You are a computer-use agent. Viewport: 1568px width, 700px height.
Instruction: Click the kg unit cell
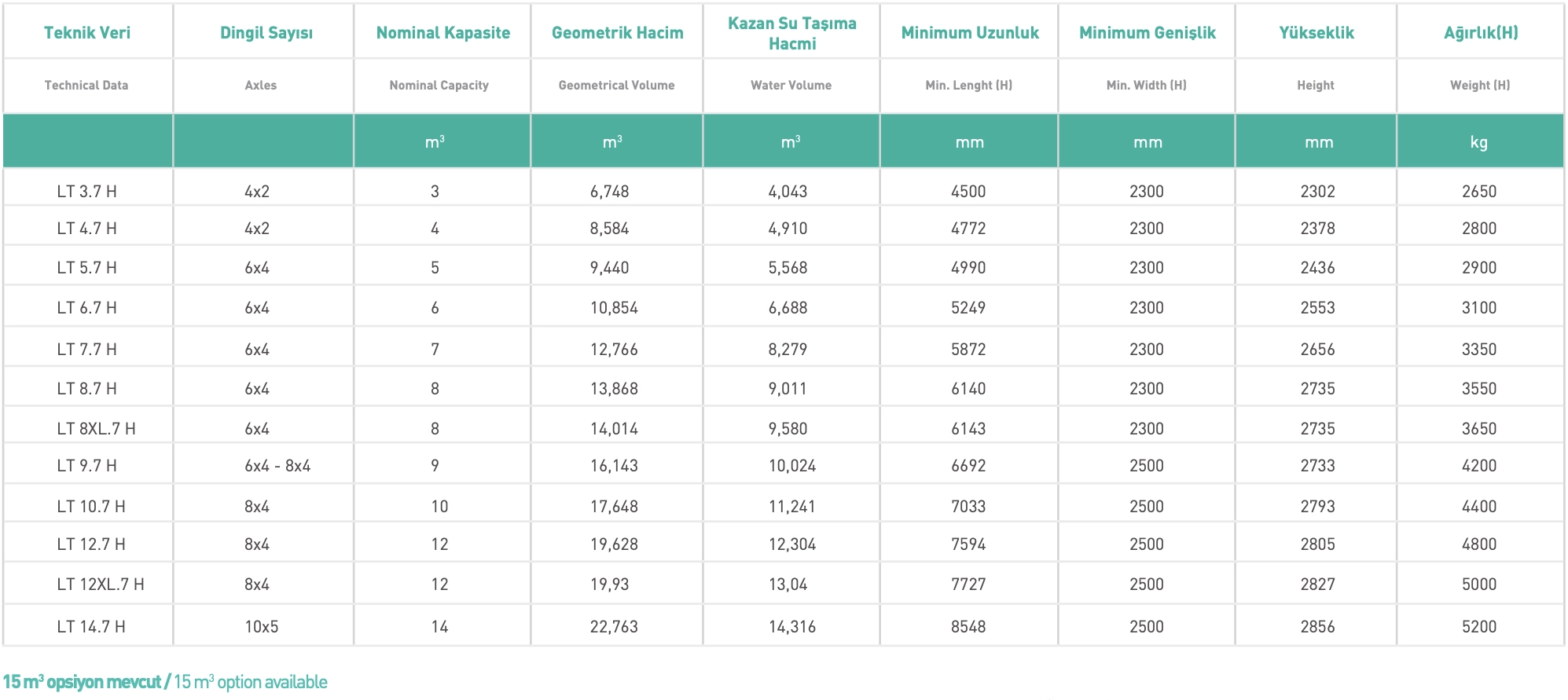click(x=1478, y=142)
